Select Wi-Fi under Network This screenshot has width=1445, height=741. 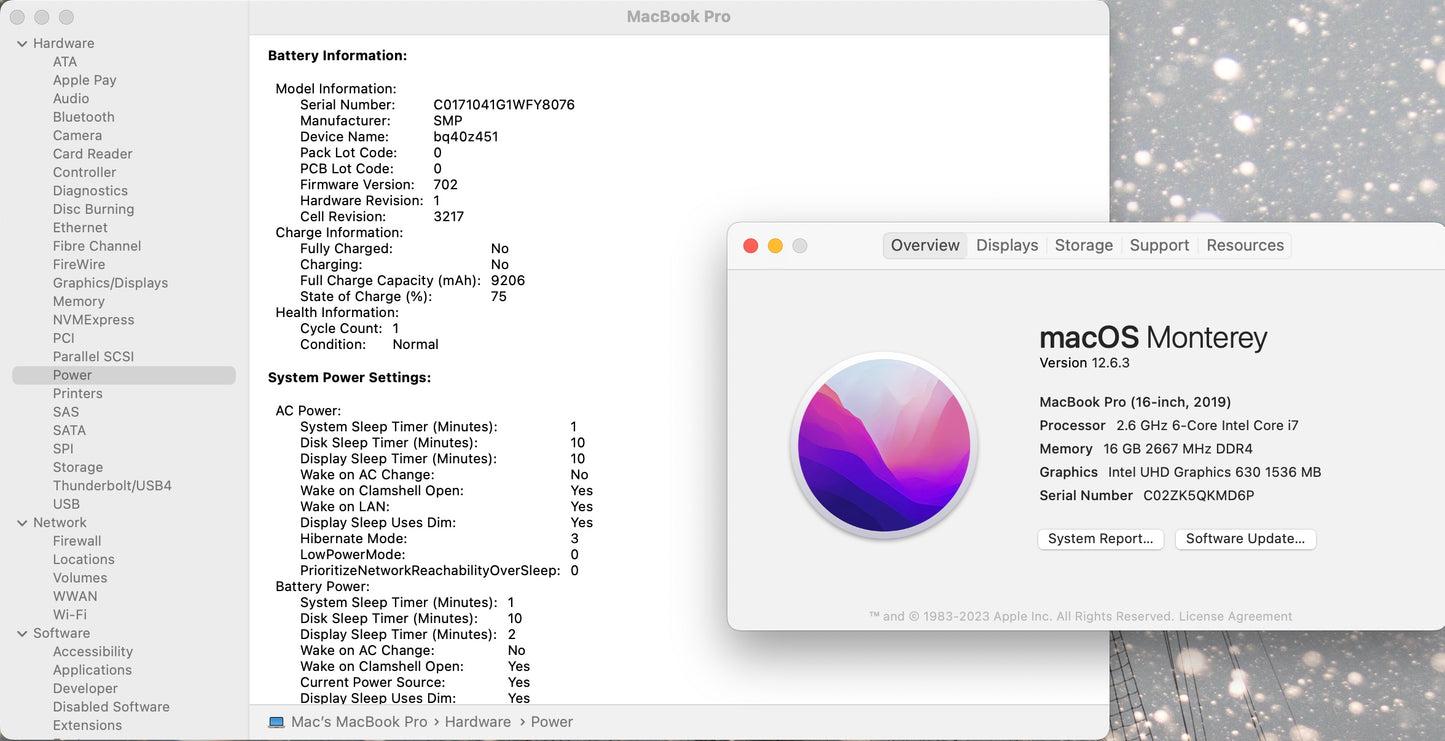coord(69,615)
